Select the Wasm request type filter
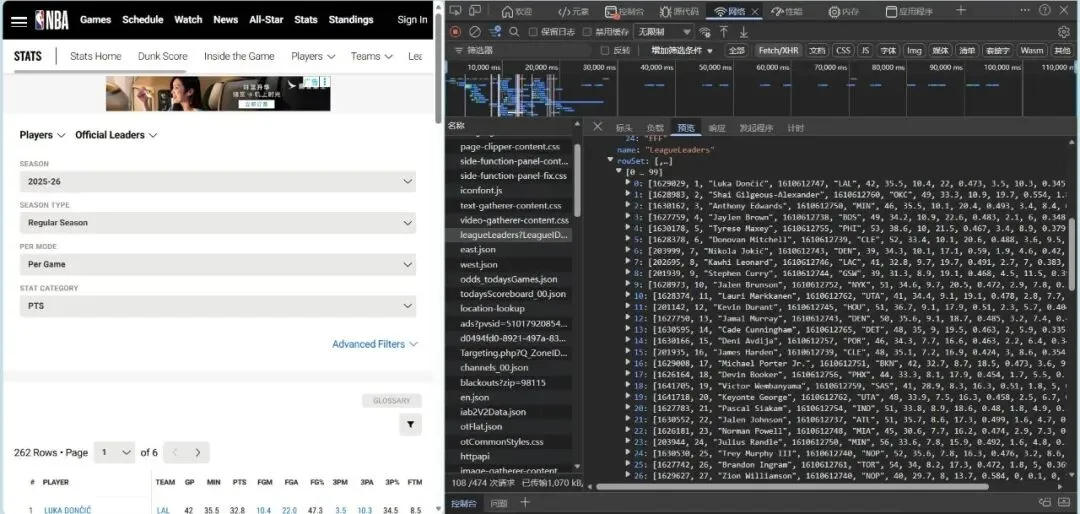Screen dimensions: 1080x514 click(1032, 50)
